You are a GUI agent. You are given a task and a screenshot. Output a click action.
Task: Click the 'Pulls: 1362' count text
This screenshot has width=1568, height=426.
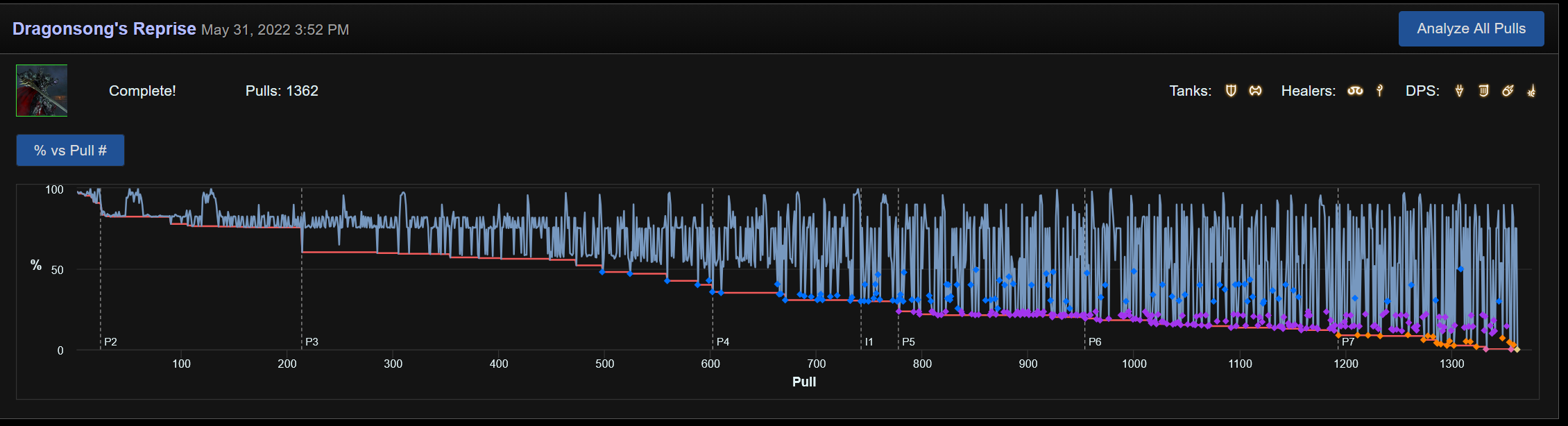282,91
